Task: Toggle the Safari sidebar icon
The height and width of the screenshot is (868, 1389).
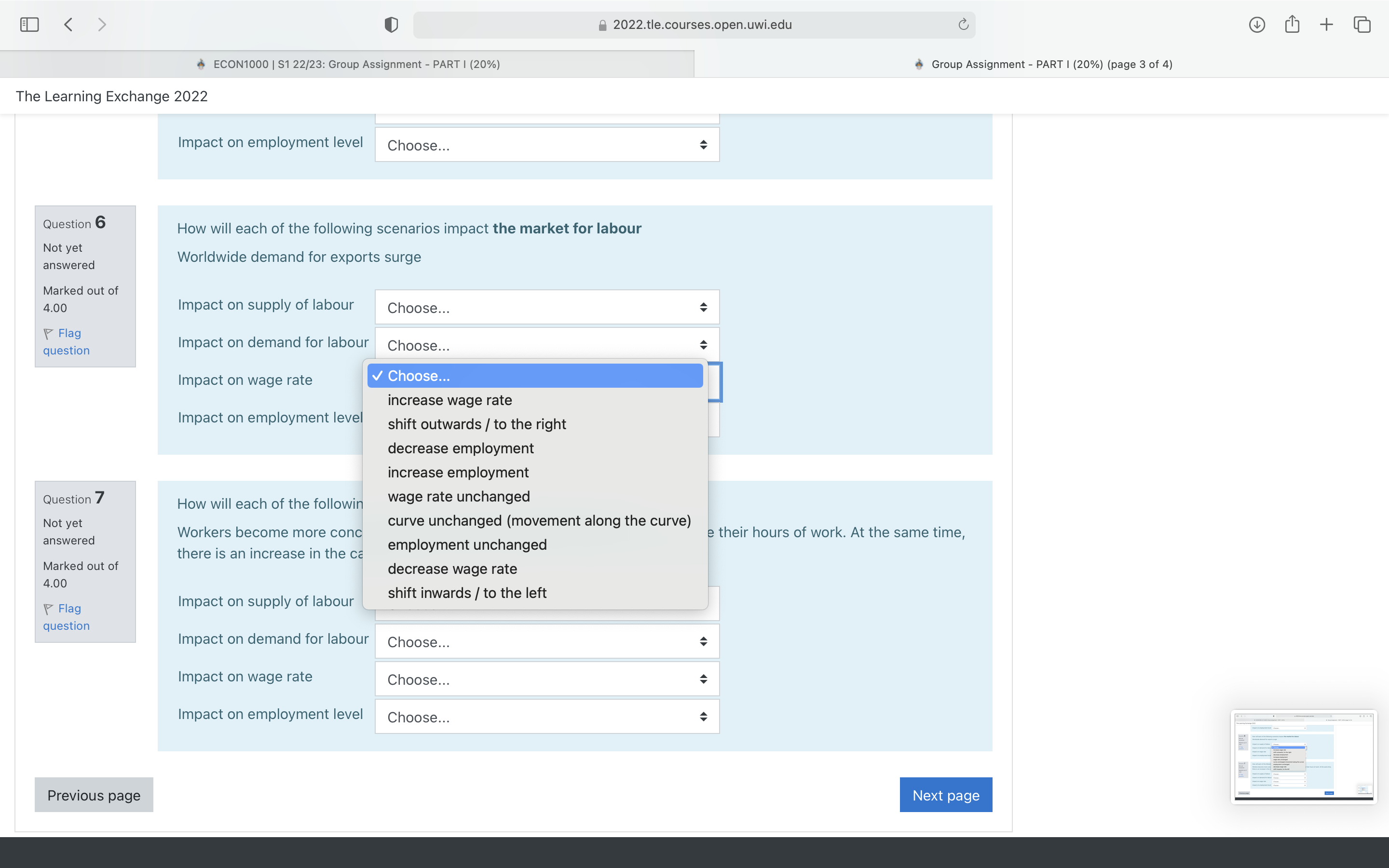Action: 29,25
